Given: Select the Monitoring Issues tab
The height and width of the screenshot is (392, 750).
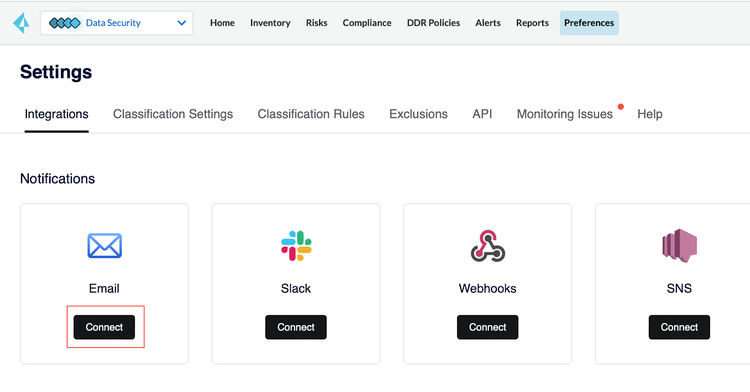Looking at the screenshot, I should [x=564, y=114].
